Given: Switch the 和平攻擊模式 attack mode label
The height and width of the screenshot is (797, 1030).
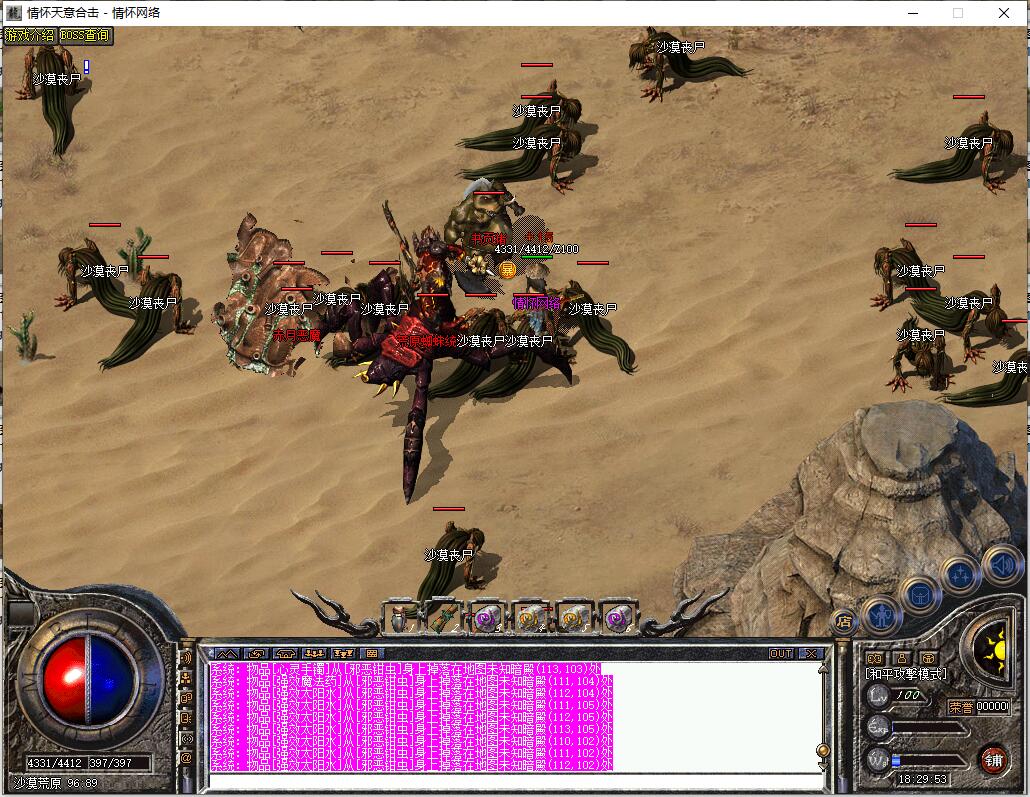Looking at the screenshot, I should pyautogui.click(x=906, y=675).
